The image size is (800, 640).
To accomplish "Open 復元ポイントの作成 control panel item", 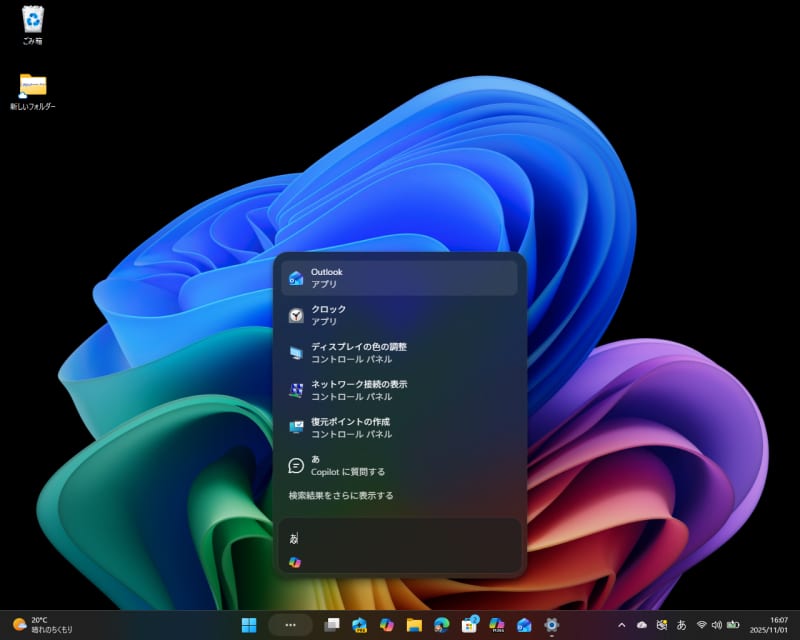I will click(399, 428).
